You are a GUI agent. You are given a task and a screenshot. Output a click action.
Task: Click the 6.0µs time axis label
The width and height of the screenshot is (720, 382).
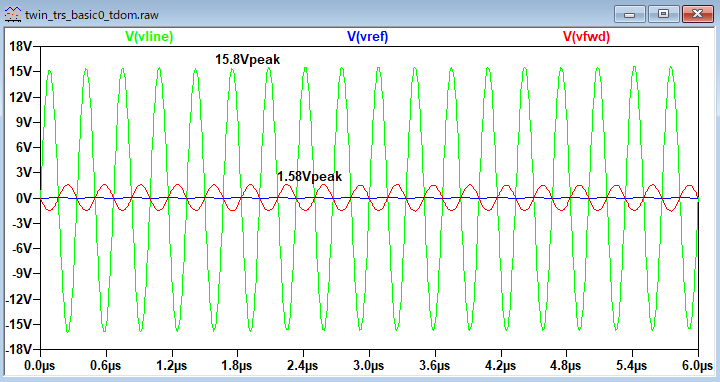pyautogui.click(x=698, y=366)
